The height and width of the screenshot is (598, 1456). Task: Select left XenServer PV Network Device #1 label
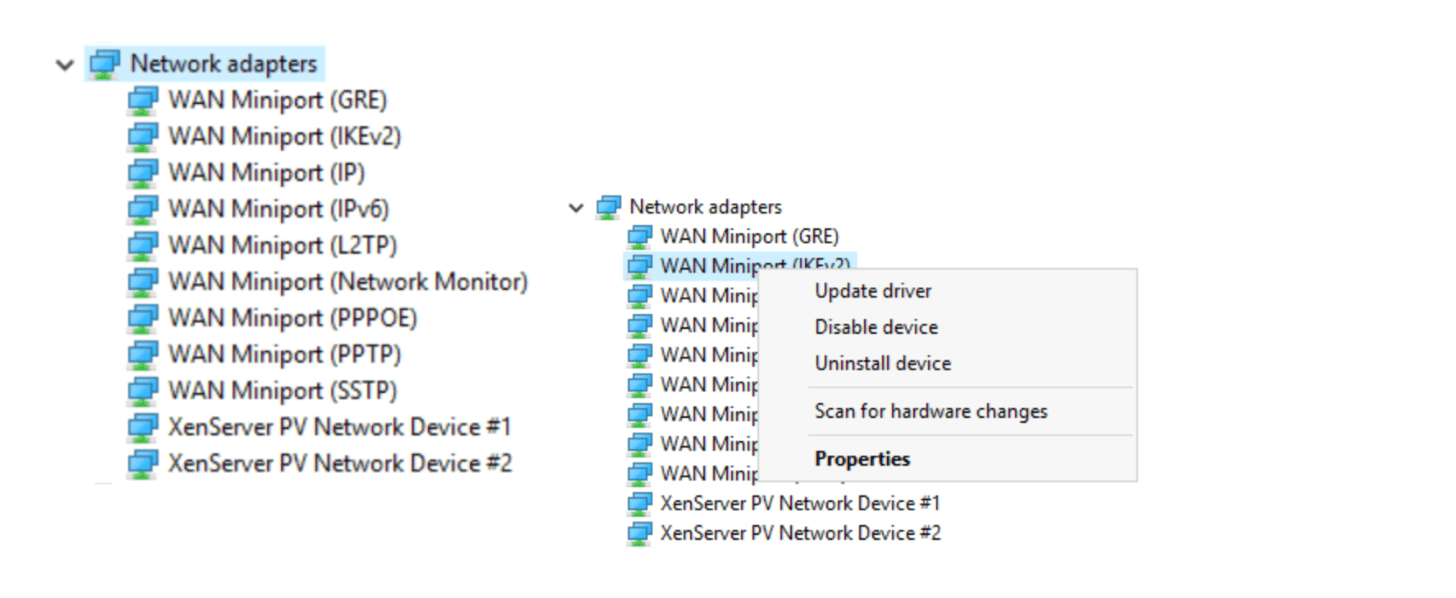[x=339, y=427]
